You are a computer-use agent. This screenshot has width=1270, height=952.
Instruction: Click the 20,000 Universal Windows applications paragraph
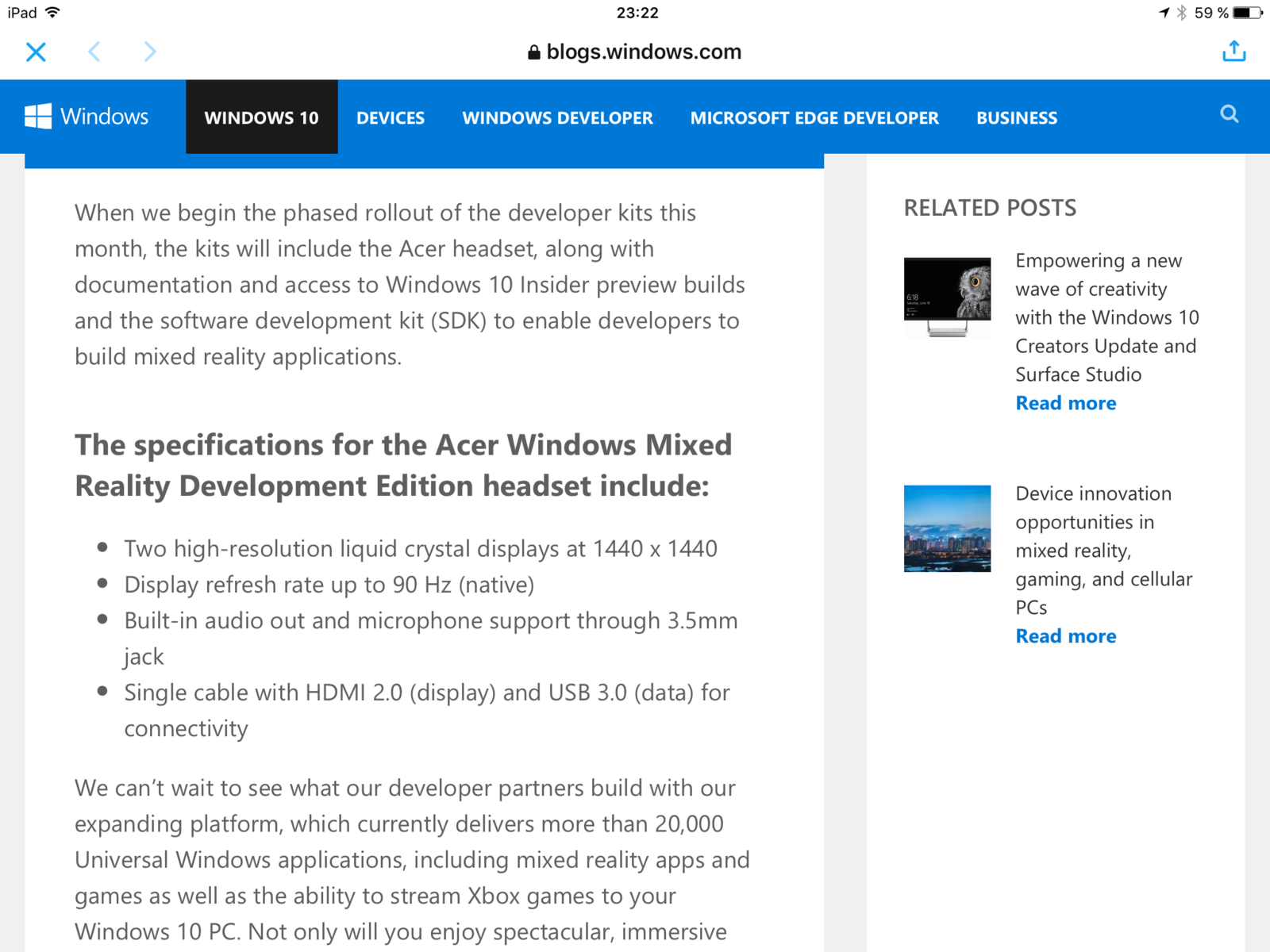point(413,860)
